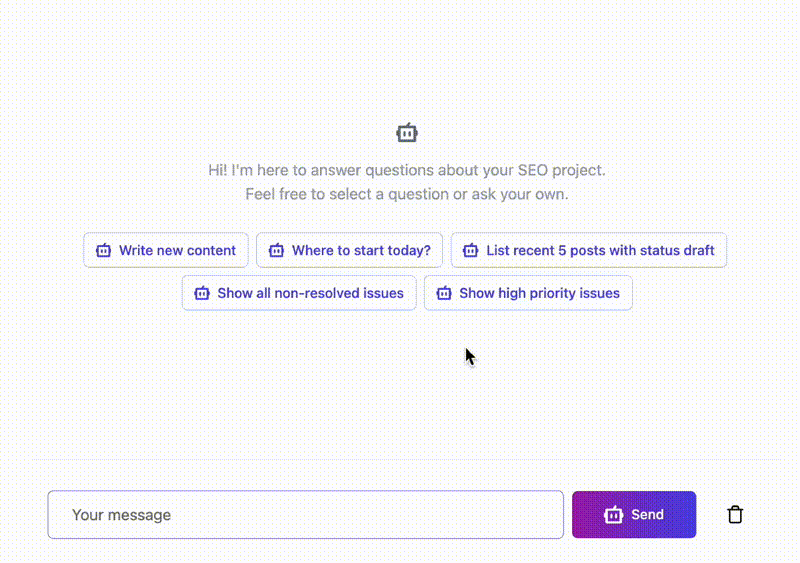Click robot icon beside "List recent 5 posts"
This screenshot has height=563, width=800.
(x=471, y=251)
